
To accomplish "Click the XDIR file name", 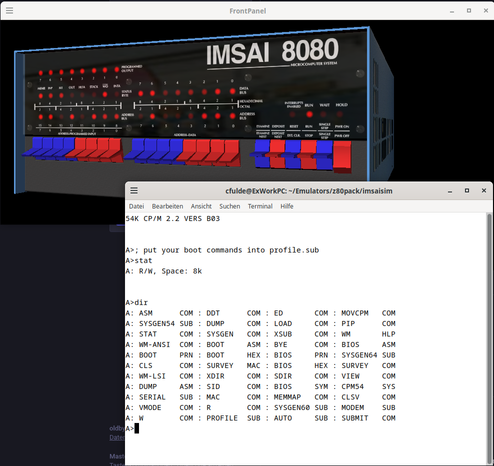I will 215,376.
